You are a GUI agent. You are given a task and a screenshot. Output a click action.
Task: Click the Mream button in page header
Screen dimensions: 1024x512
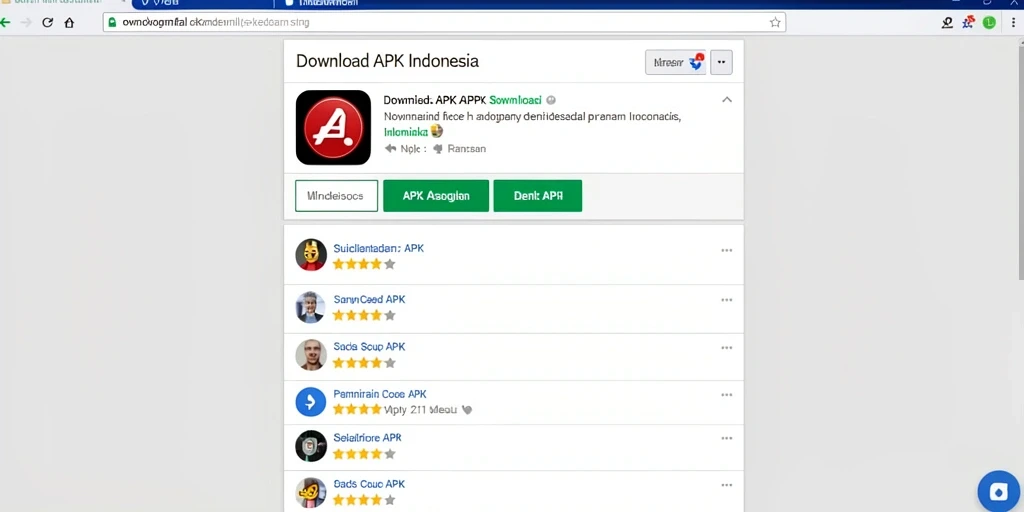pyautogui.click(x=675, y=63)
